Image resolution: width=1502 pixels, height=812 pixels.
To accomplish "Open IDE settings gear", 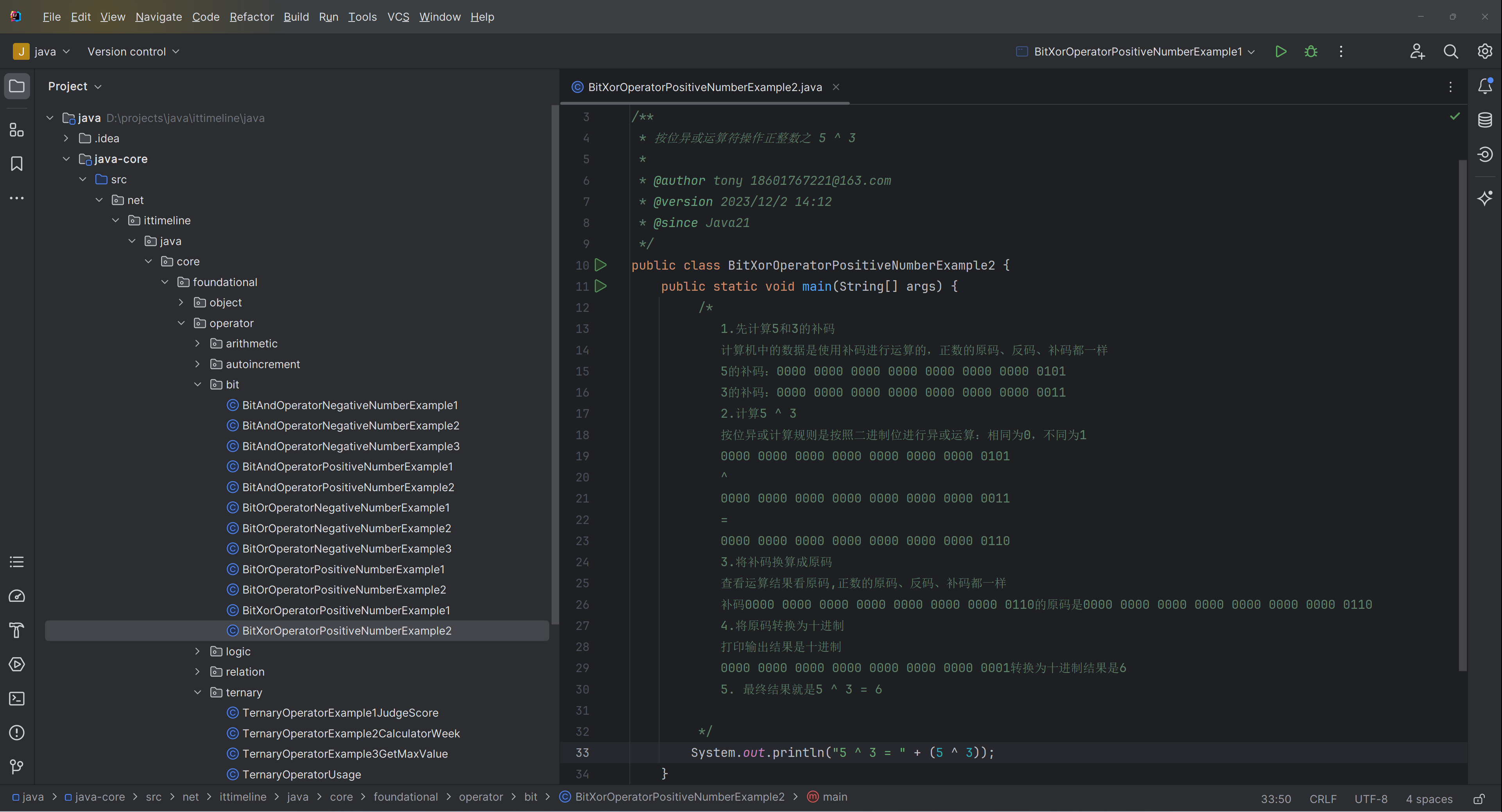I will tap(1484, 51).
